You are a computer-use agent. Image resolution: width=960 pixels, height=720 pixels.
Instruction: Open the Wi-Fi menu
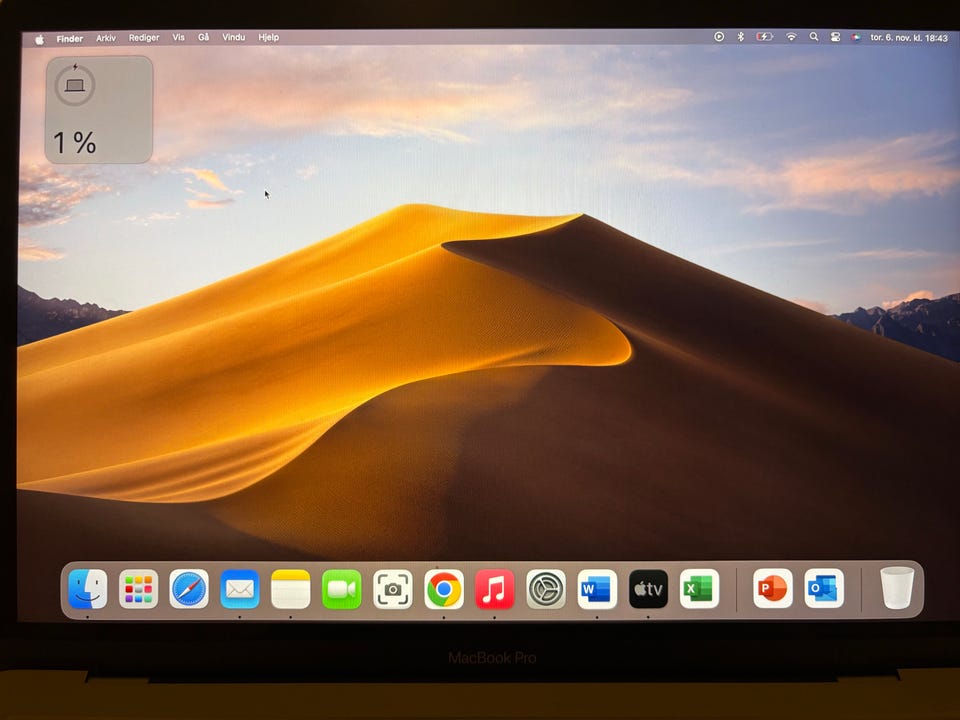(x=791, y=37)
